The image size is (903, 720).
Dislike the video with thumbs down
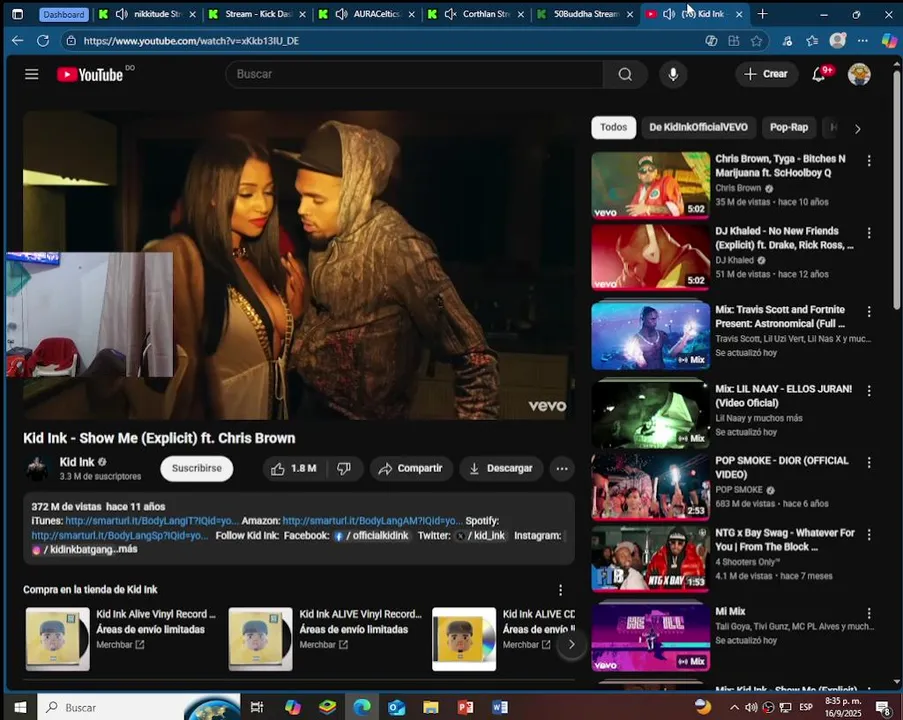coord(344,468)
